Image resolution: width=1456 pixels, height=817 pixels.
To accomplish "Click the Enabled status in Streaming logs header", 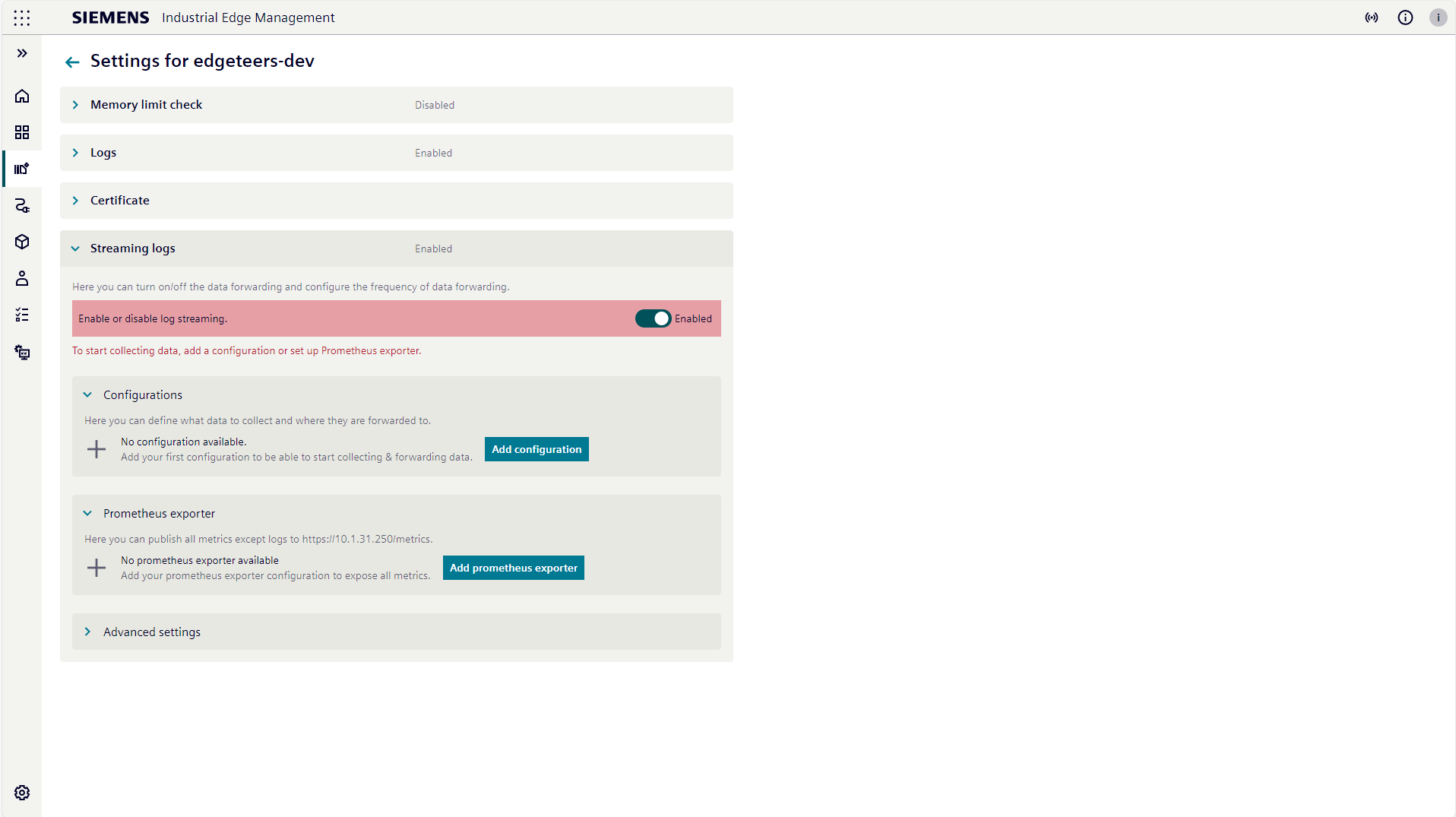I will tap(433, 249).
